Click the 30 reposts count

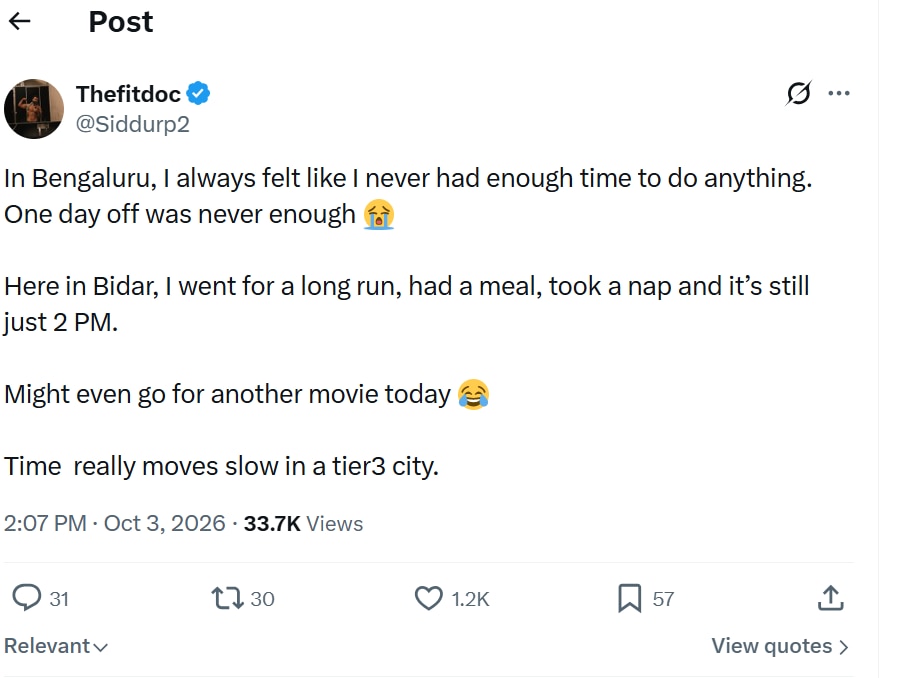click(x=262, y=599)
